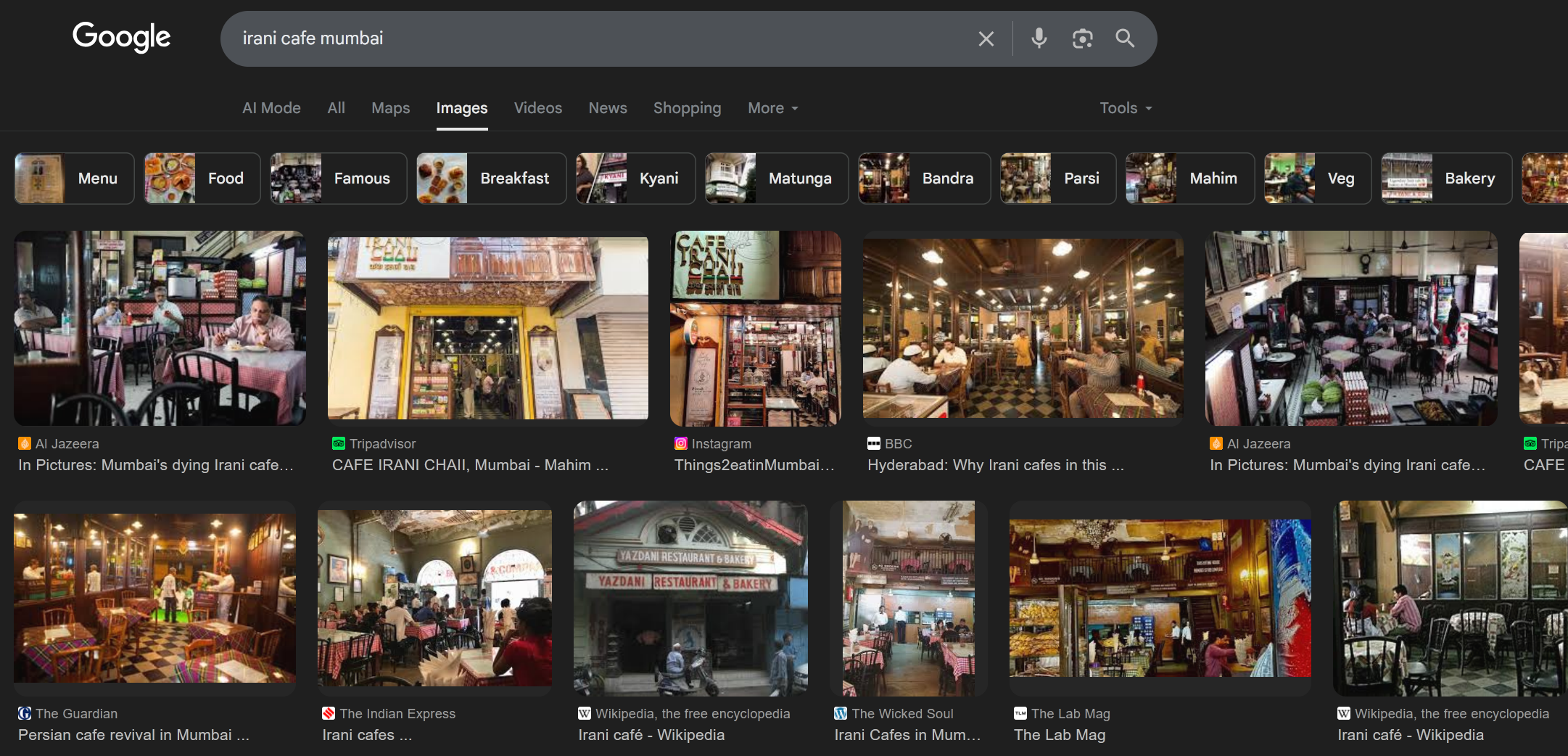Filter images by the Menu chip
This screenshot has height=756, width=1568.
click(74, 178)
